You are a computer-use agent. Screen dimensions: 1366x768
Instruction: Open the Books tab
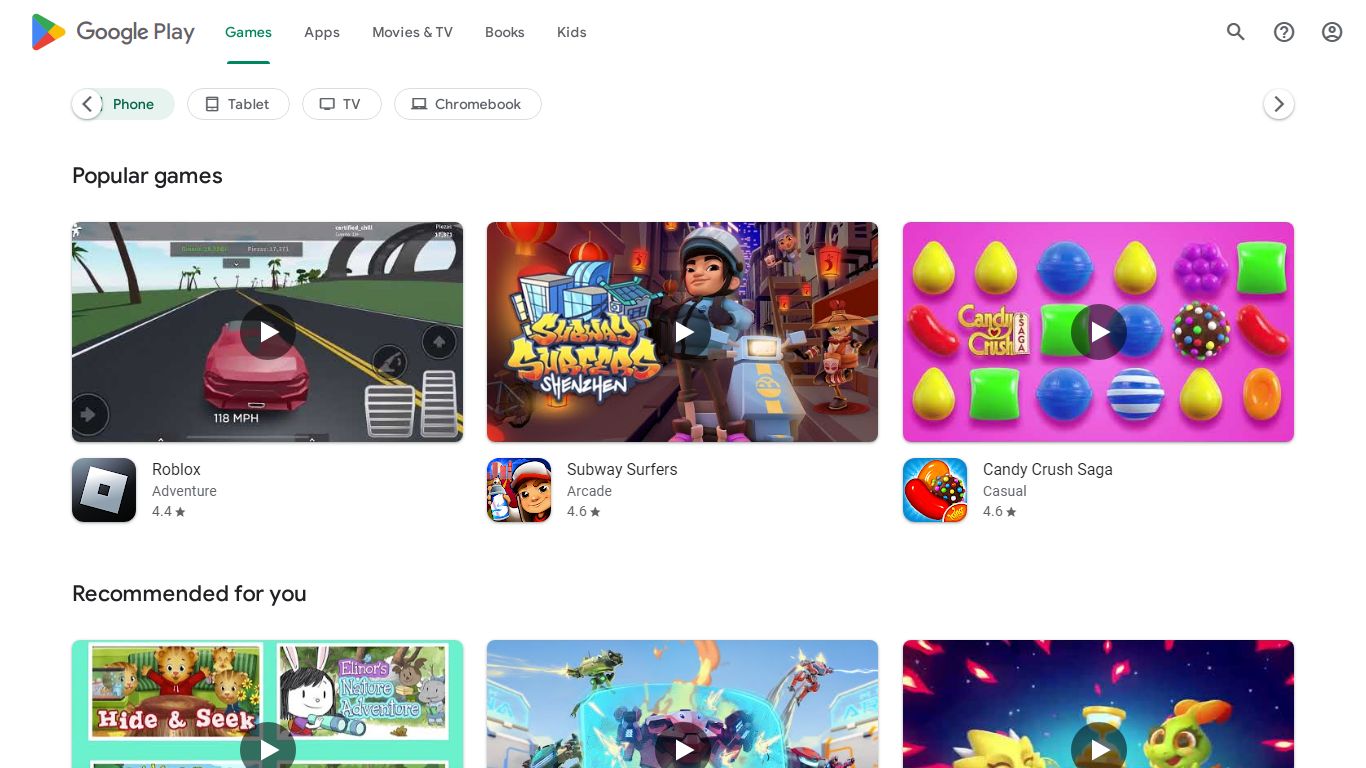pos(505,32)
